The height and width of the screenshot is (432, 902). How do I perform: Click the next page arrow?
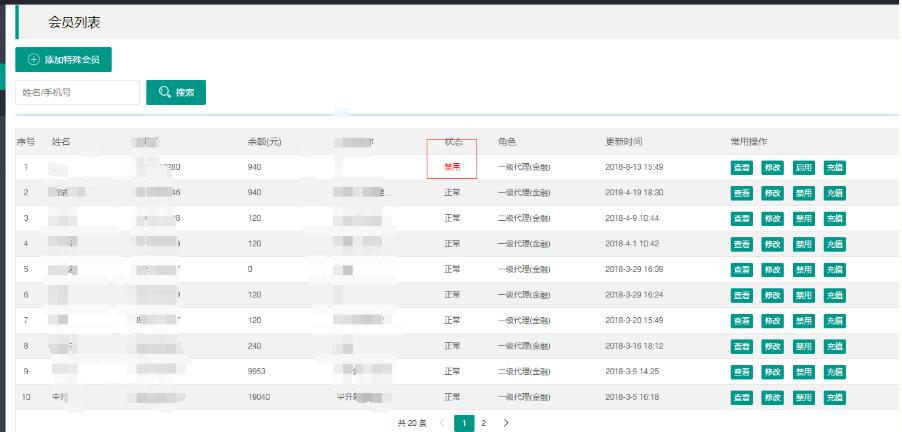(506, 423)
